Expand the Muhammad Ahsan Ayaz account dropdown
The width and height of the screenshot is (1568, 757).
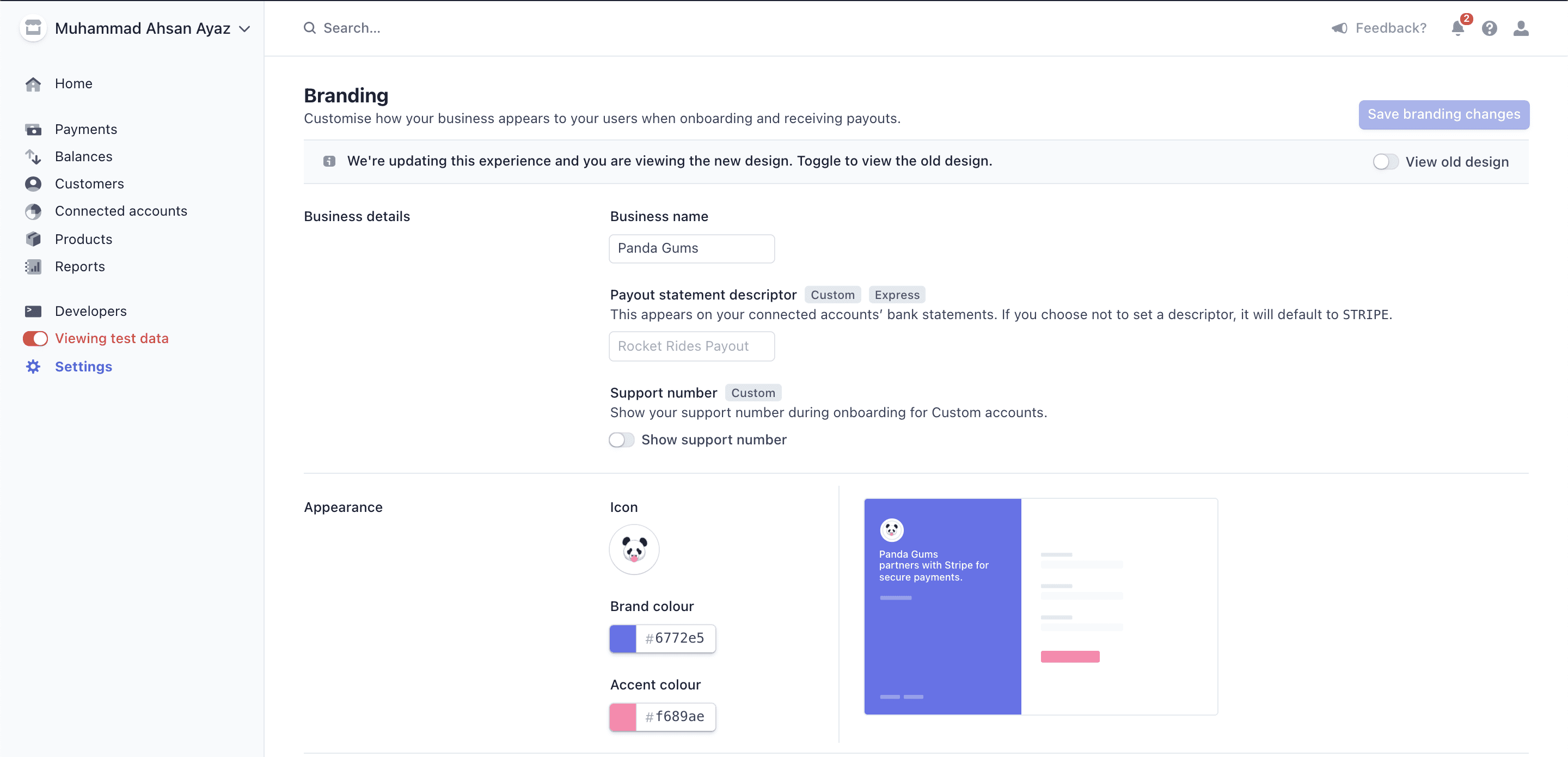coord(244,29)
